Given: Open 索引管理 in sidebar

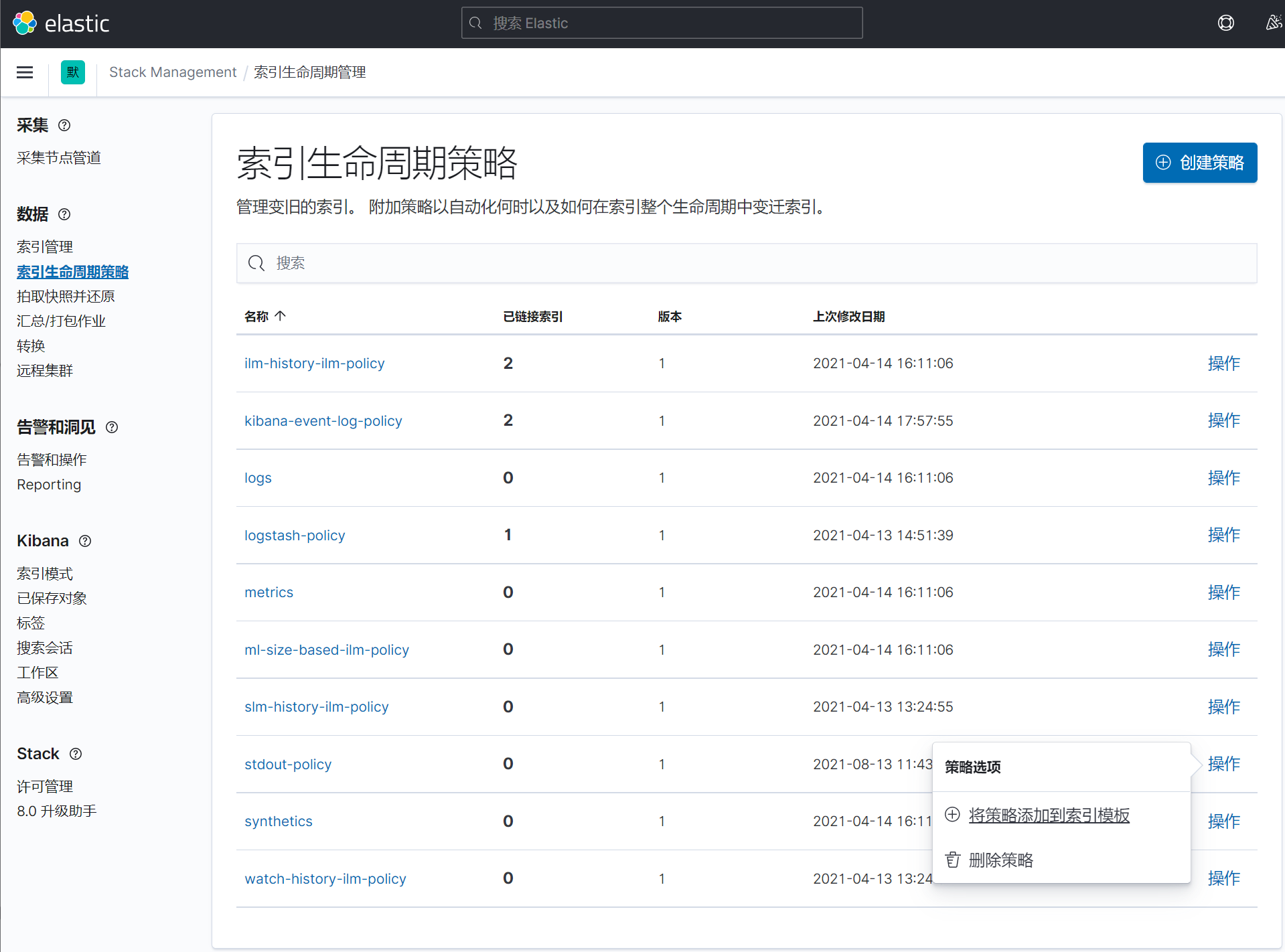Looking at the screenshot, I should (45, 247).
